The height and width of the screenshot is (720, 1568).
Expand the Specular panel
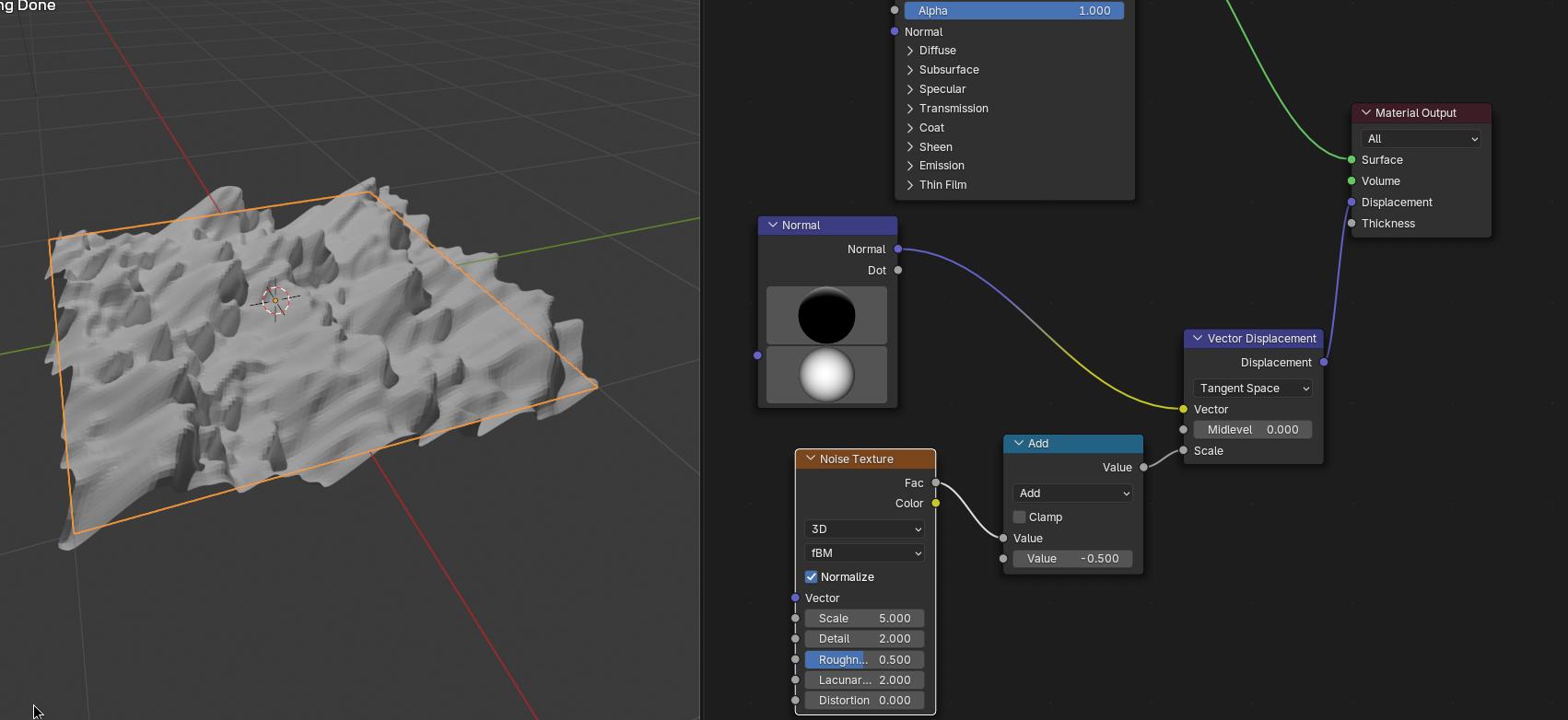[x=909, y=89]
